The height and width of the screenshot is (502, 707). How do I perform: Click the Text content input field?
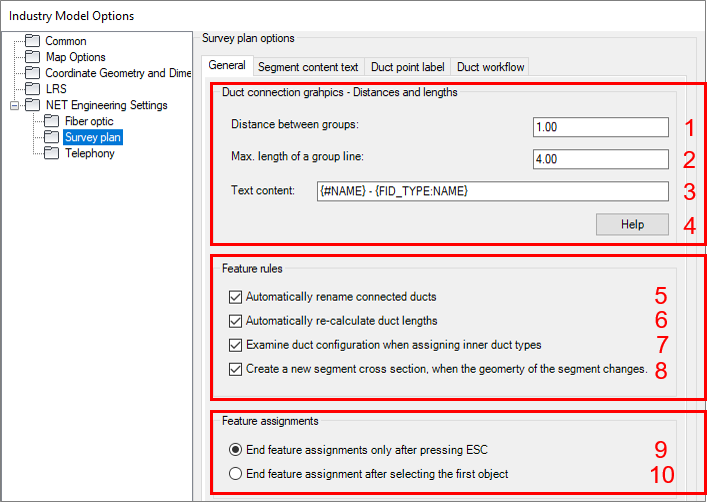492,191
